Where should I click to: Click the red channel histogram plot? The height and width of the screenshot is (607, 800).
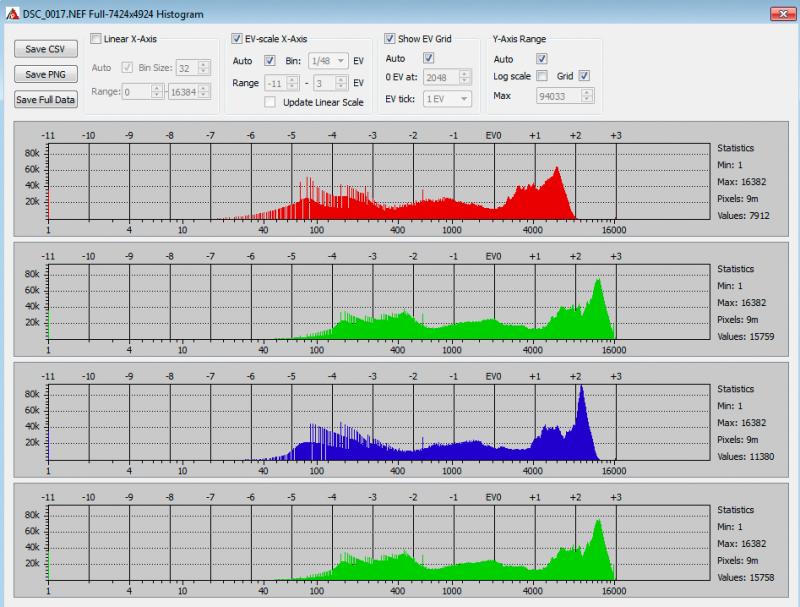379,182
